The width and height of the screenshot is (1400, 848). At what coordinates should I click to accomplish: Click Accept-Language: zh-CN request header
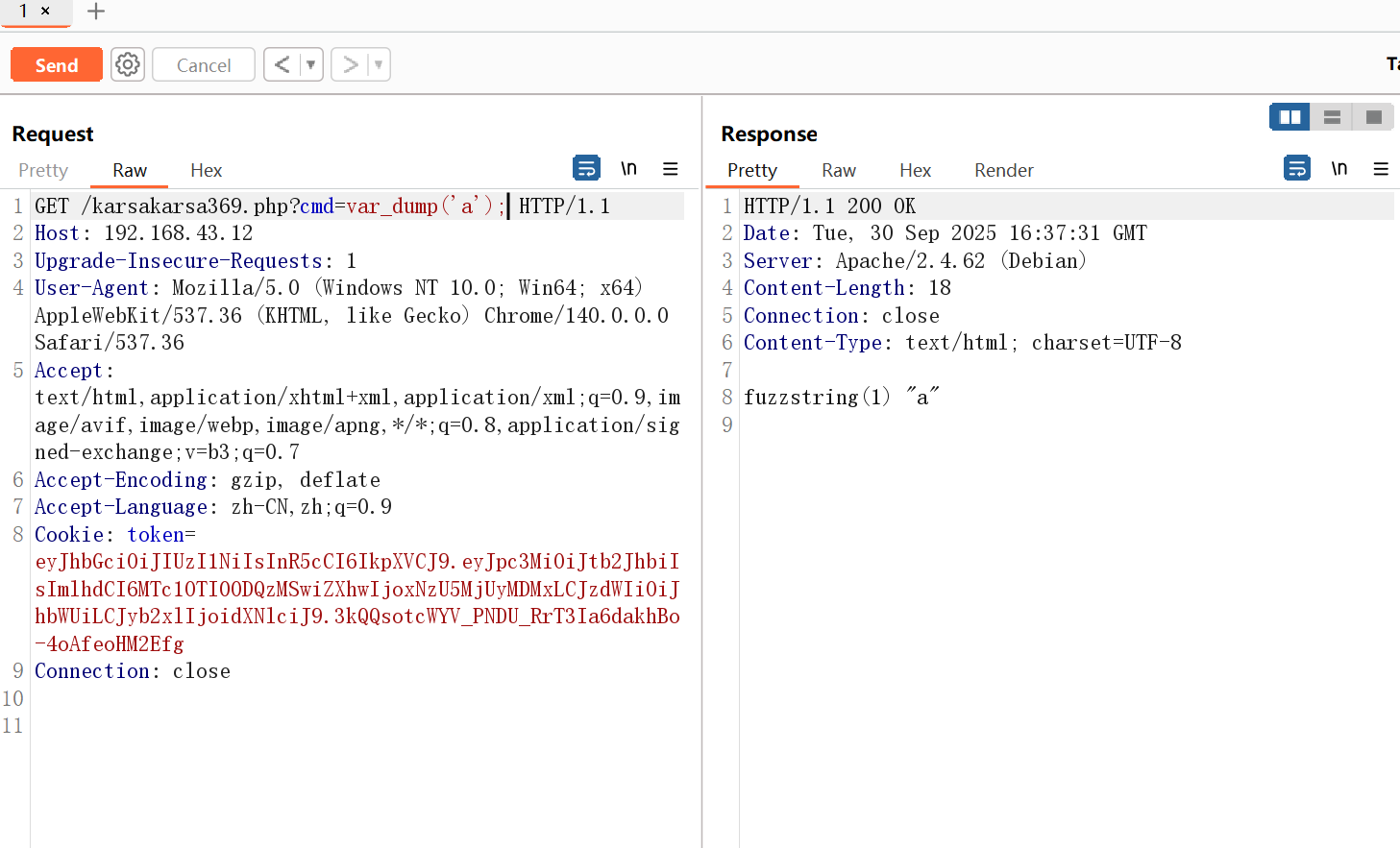(213, 507)
